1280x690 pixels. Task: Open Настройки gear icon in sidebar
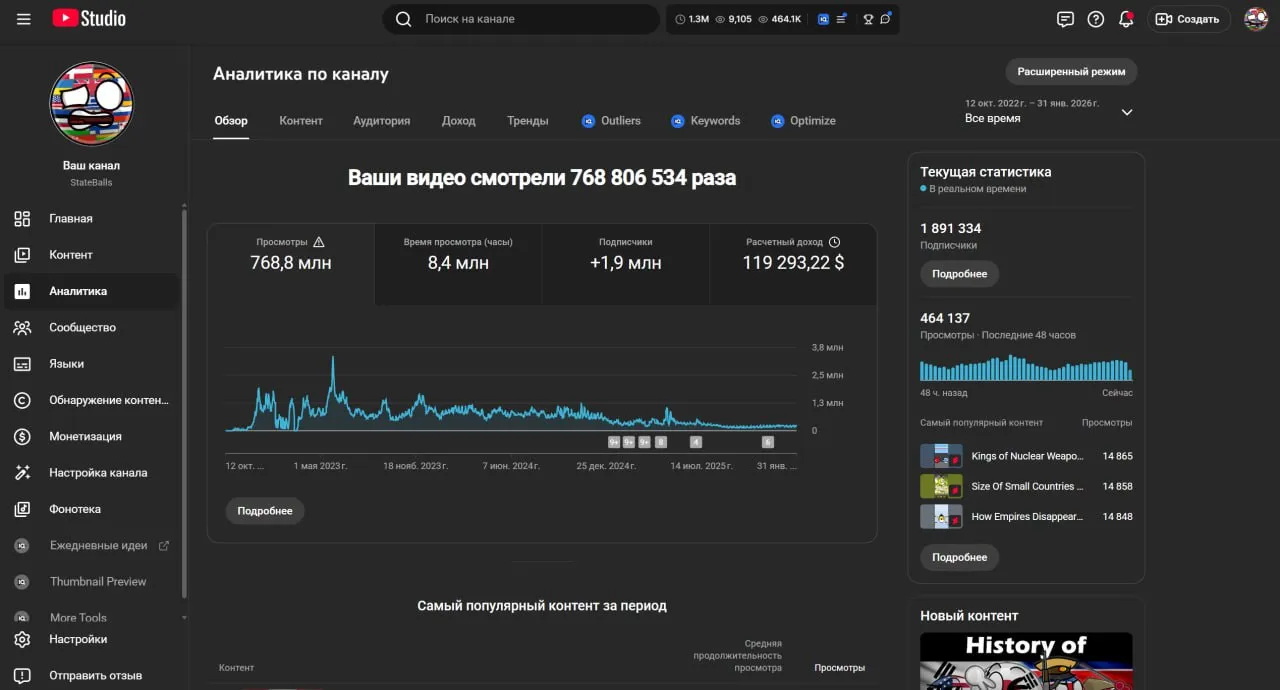tap(22, 639)
